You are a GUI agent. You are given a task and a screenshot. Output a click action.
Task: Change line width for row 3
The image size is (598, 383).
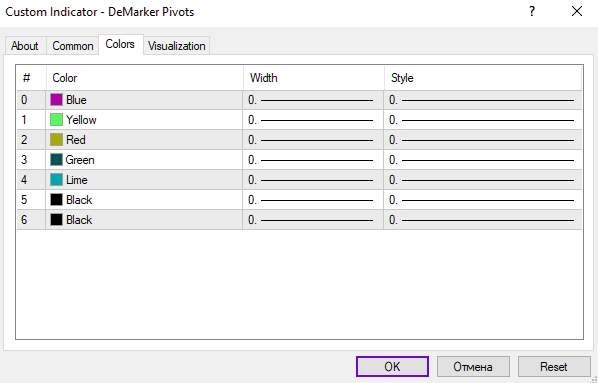313,159
